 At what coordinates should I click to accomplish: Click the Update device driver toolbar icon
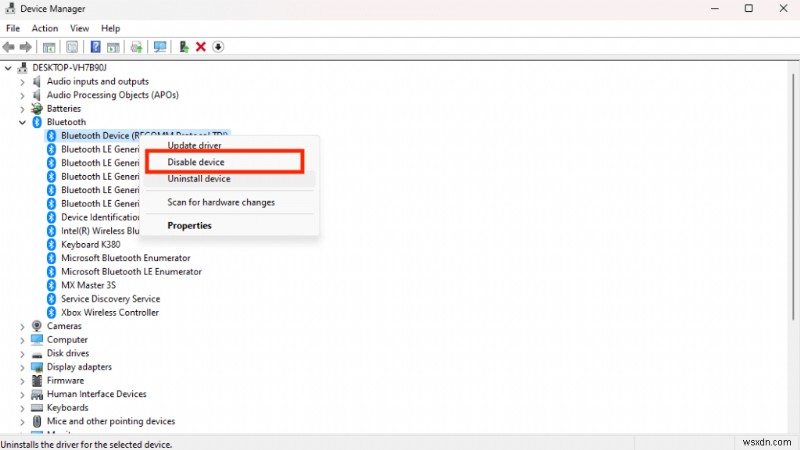(x=136, y=47)
